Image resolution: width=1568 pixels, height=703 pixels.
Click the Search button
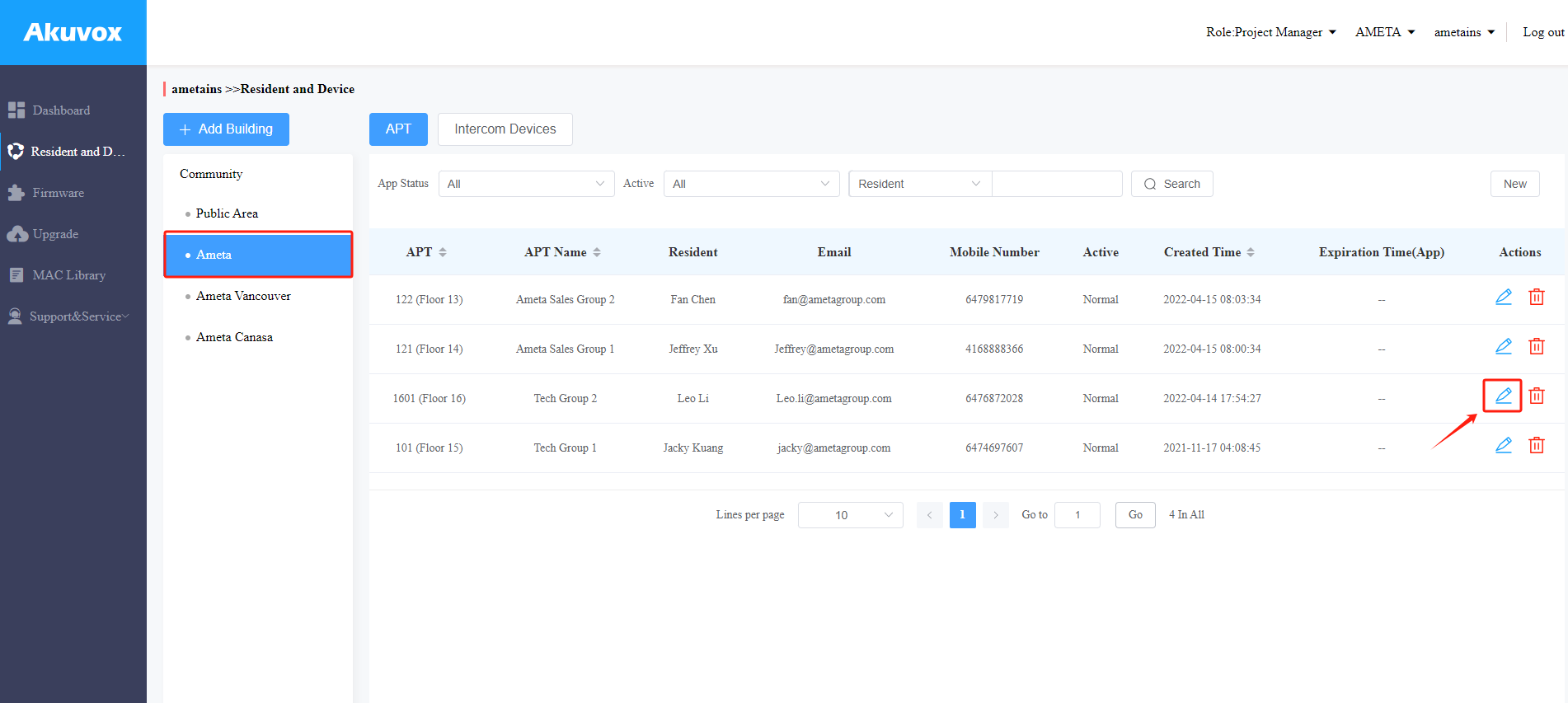click(x=1171, y=184)
